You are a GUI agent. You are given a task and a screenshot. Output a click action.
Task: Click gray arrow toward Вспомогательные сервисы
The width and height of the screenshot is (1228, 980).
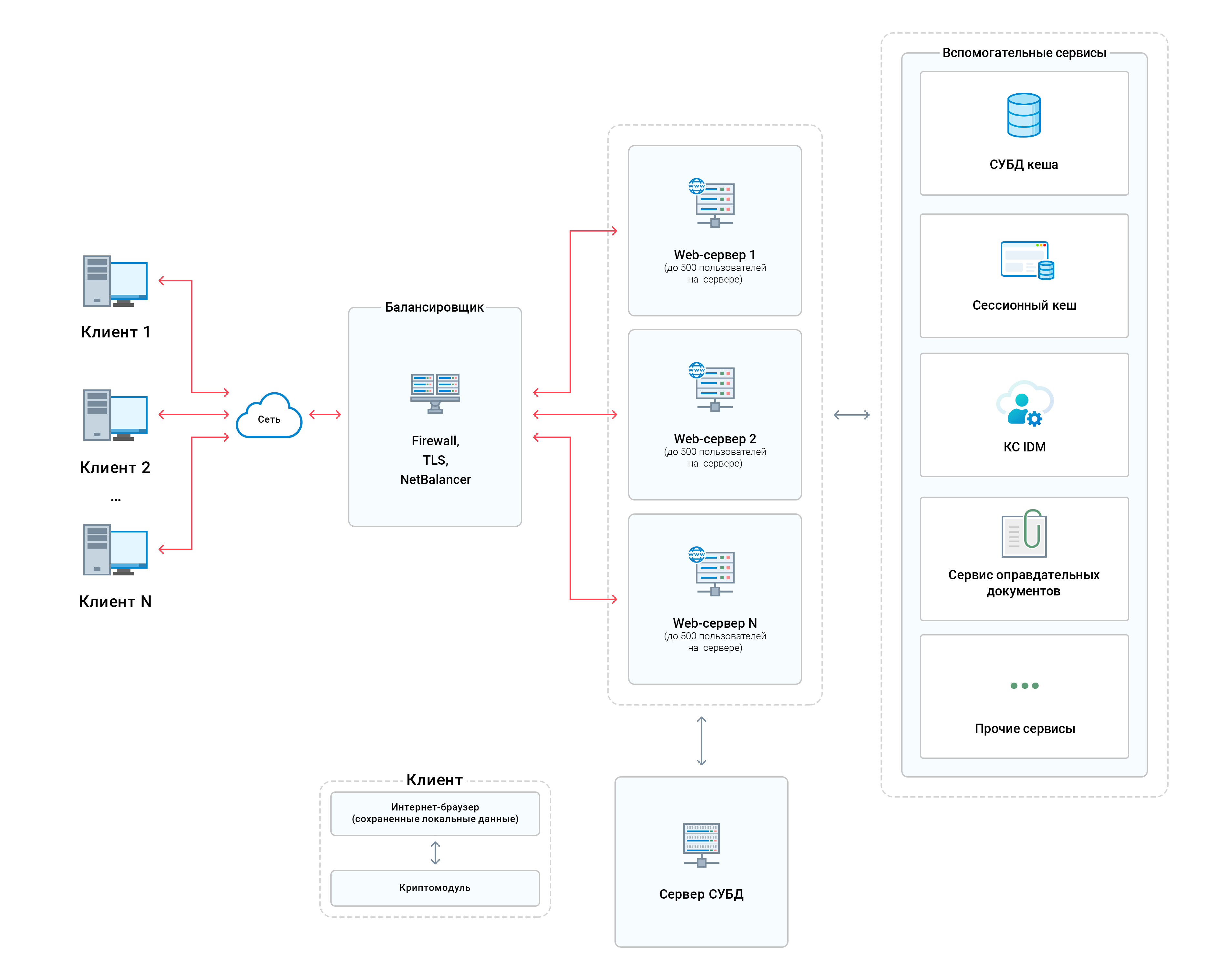click(x=851, y=415)
